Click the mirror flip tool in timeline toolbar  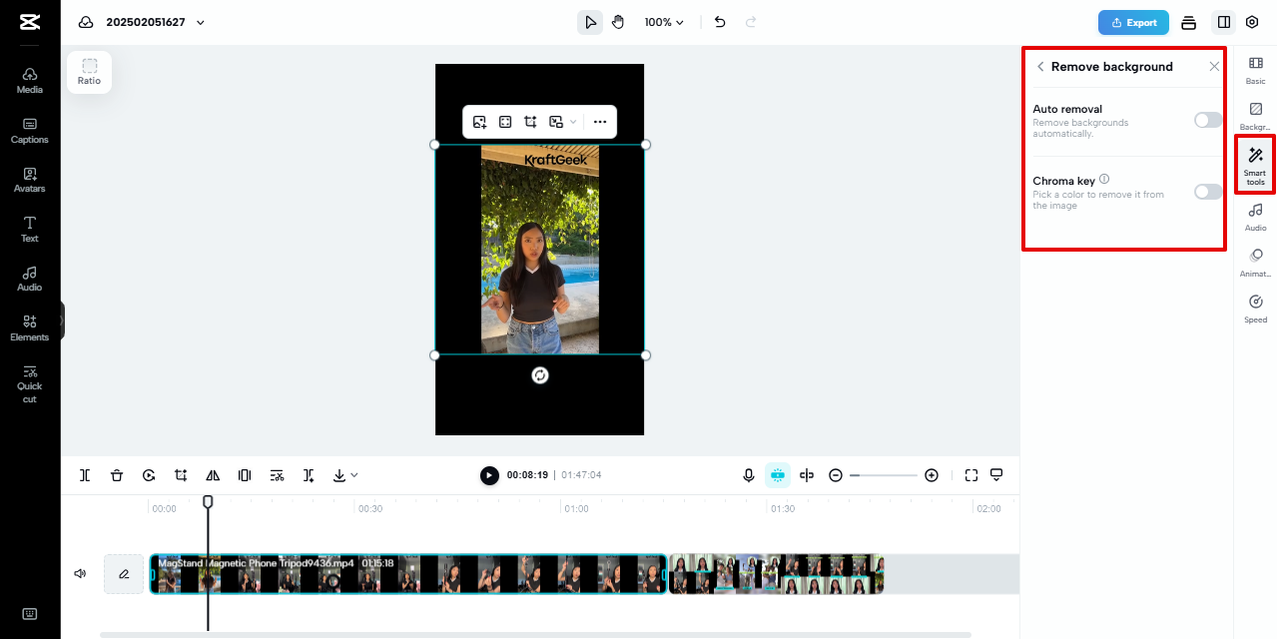[213, 475]
